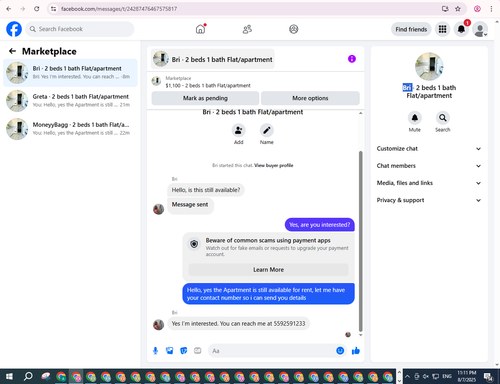The height and width of the screenshot is (384, 500).
Task: Expand Chat members section
Action: pyautogui.click(x=429, y=166)
